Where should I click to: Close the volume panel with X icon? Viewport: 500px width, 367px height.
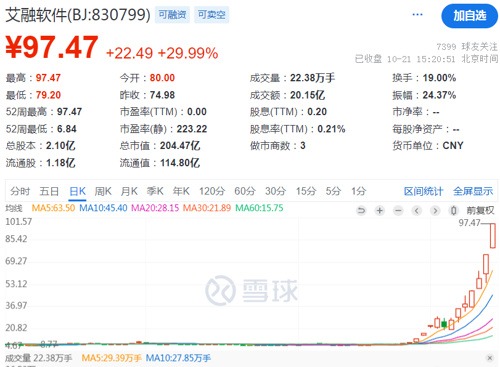tap(490, 358)
